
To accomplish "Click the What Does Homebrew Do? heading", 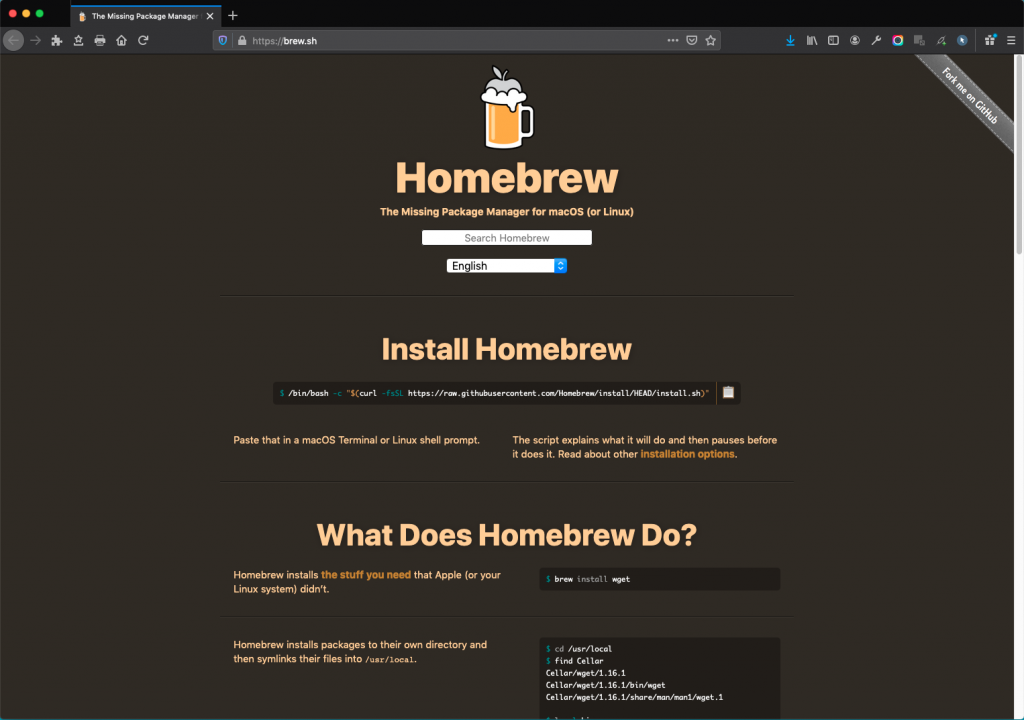I will coord(507,535).
